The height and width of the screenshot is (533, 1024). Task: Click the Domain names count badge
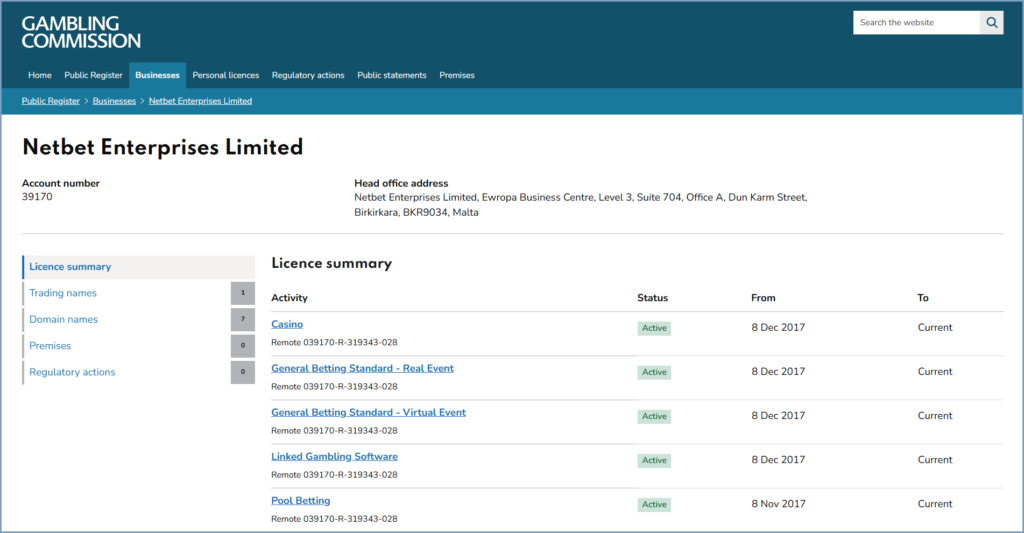pyautogui.click(x=243, y=319)
